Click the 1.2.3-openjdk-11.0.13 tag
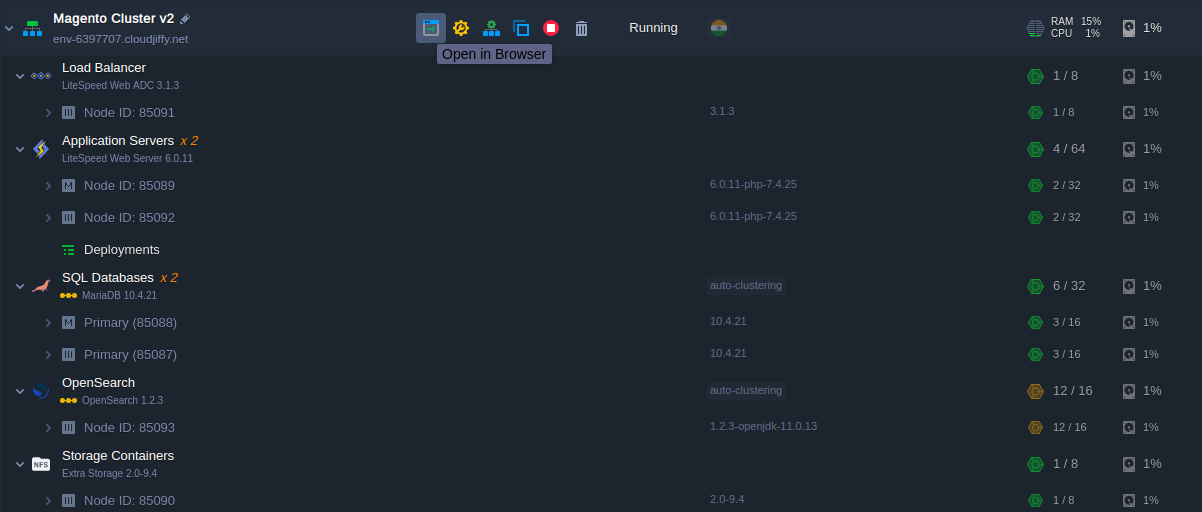 763,426
